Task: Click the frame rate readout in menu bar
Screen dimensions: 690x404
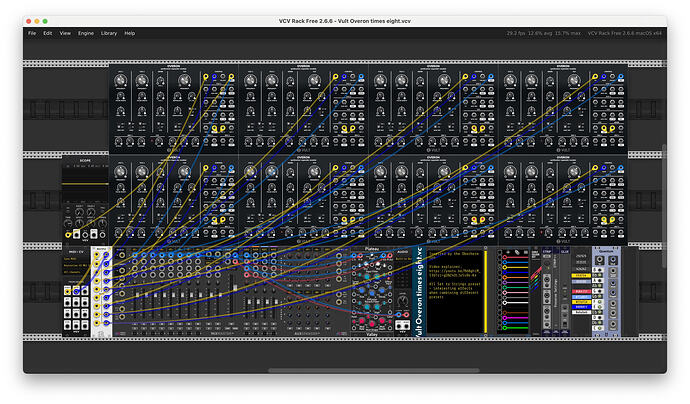Action: point(543,33)
